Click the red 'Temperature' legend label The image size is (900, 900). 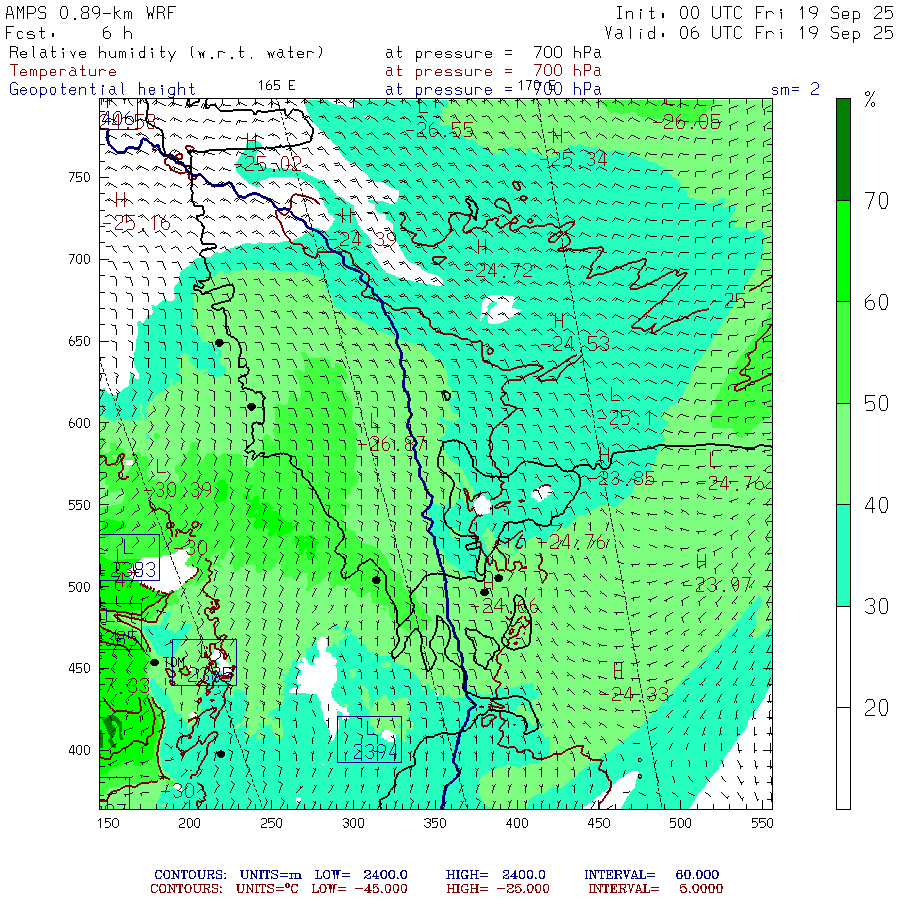63,71
